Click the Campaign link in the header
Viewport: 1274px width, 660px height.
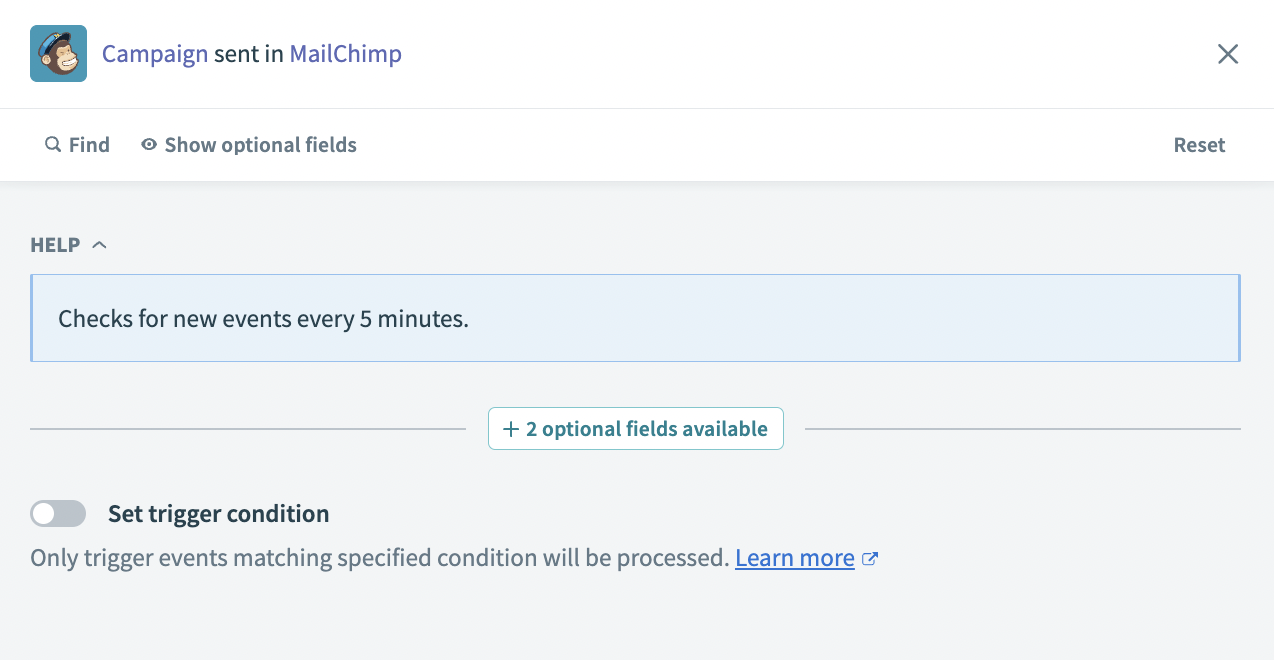click(x=155, y=54)
